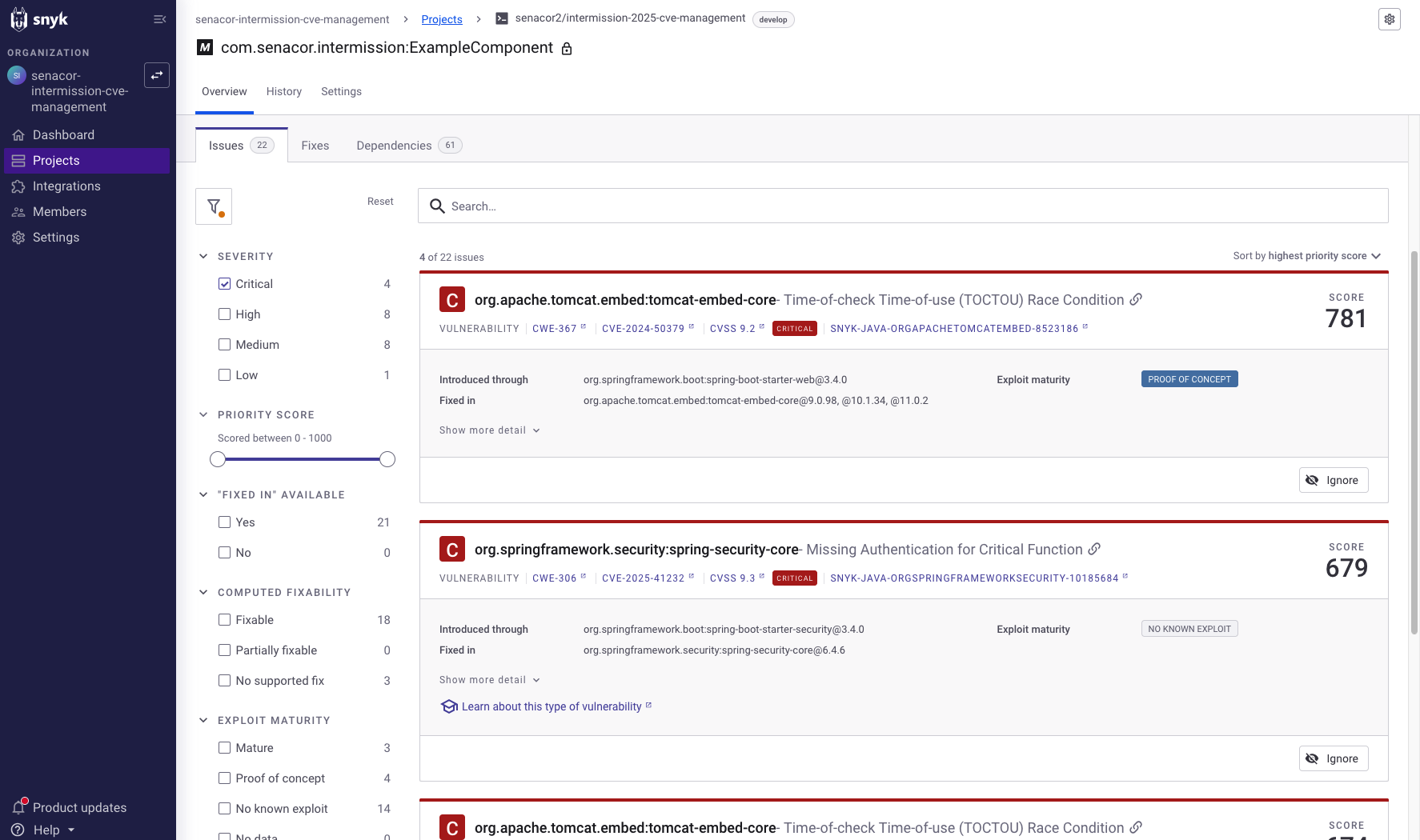
Task: Click the filter funnel icon
Action: click(x=214, y=206)
